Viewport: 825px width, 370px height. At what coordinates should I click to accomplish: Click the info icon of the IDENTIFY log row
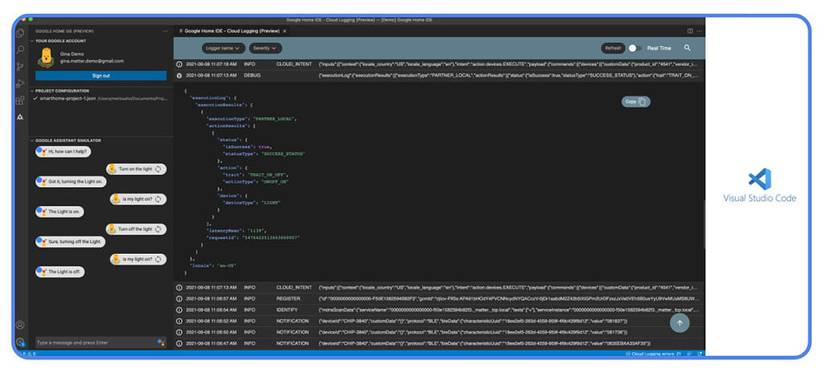click(179, 310)
